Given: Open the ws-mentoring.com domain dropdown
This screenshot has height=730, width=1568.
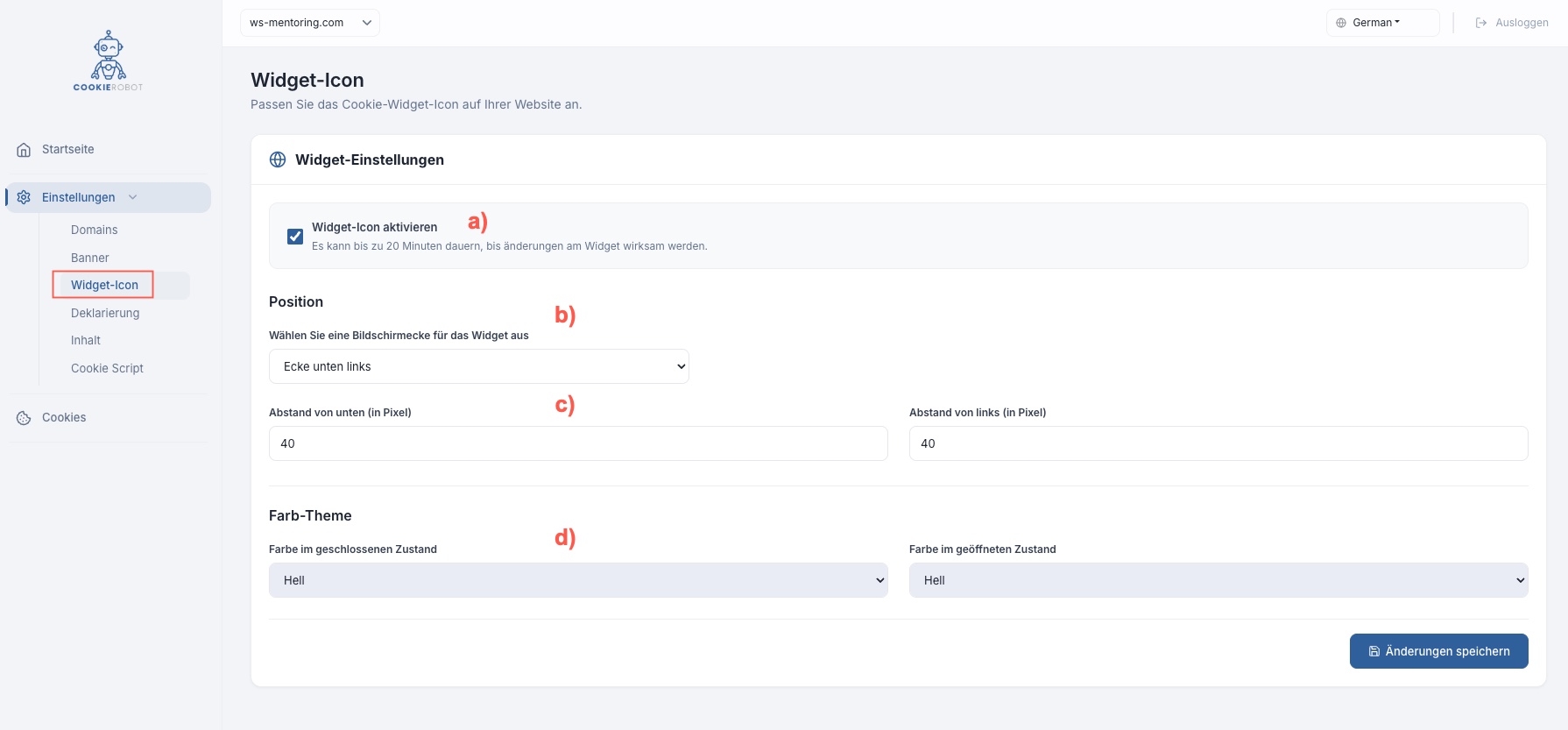Looking at the screenshot, I should pos(309,23).
